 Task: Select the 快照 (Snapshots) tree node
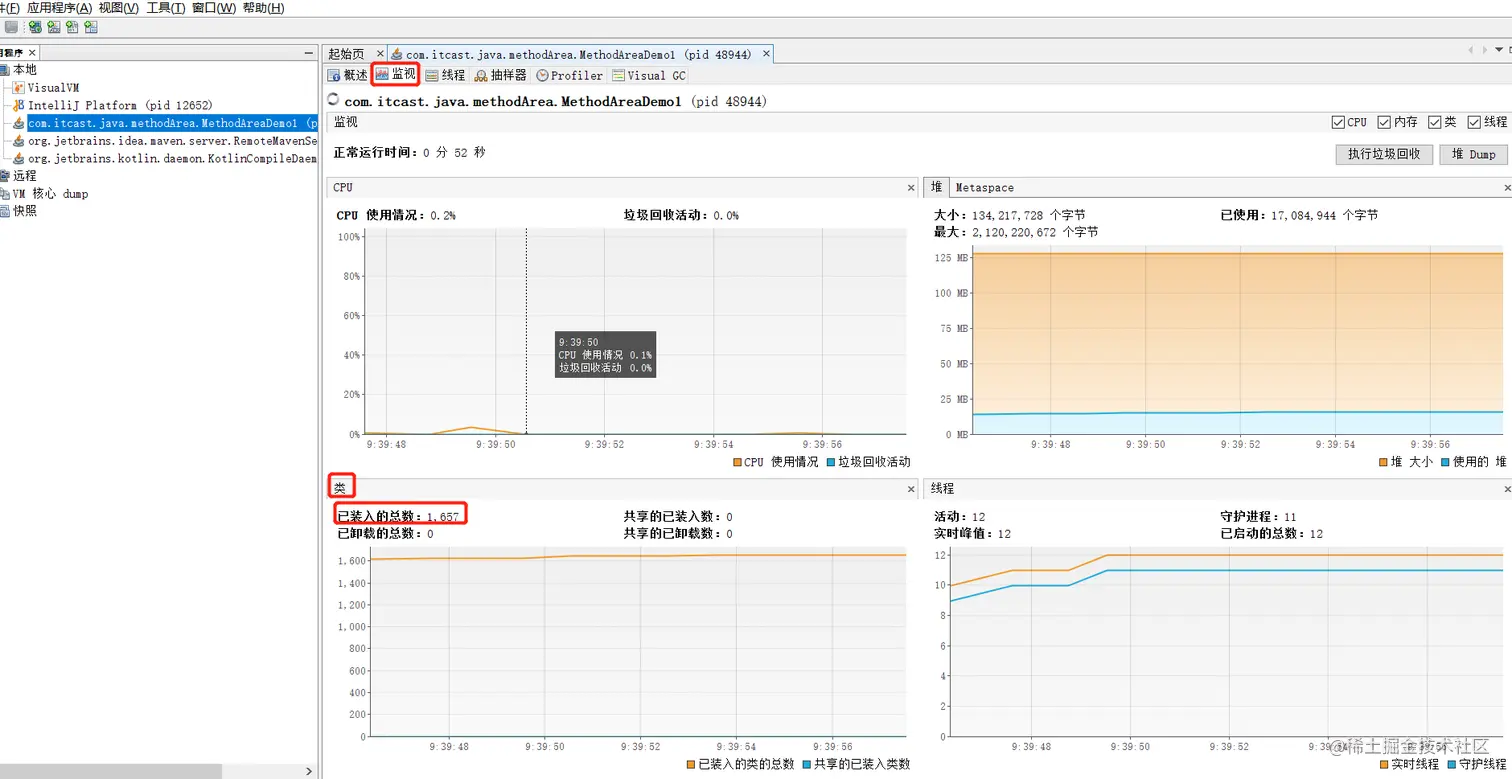pyautogui.click(x=24, y=211)
